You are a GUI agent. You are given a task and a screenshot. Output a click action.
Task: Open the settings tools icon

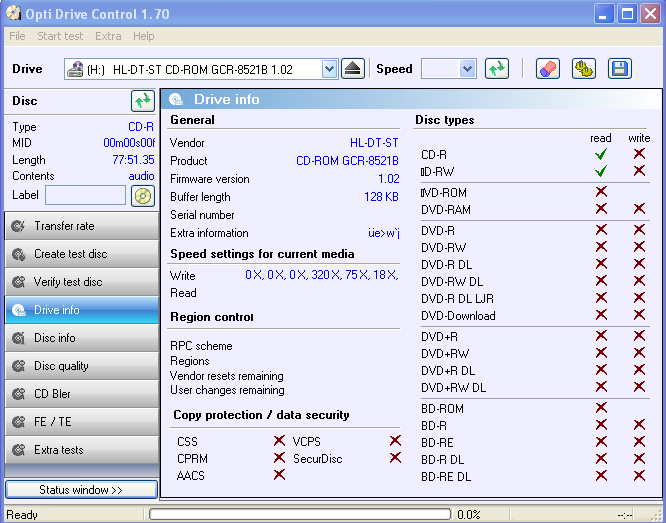click(x=584, y=69)
